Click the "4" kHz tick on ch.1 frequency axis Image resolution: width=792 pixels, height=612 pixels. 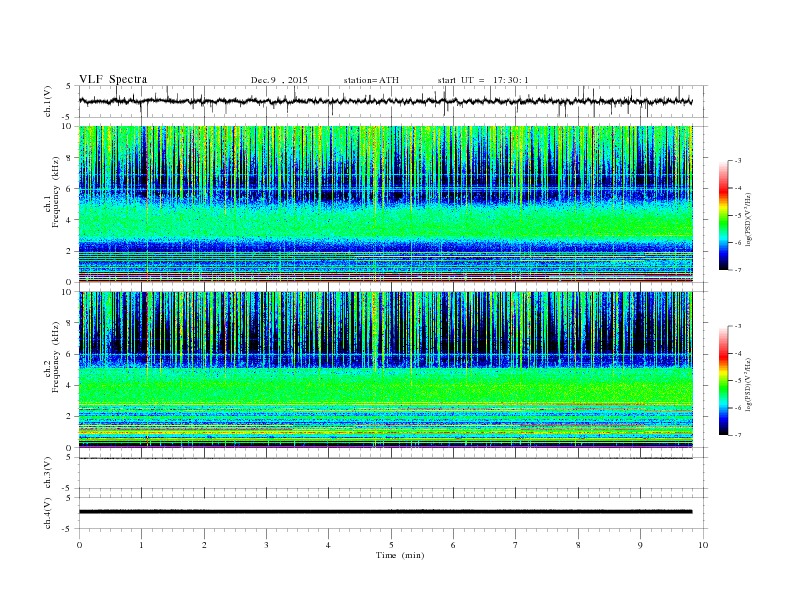coord(69,220)
